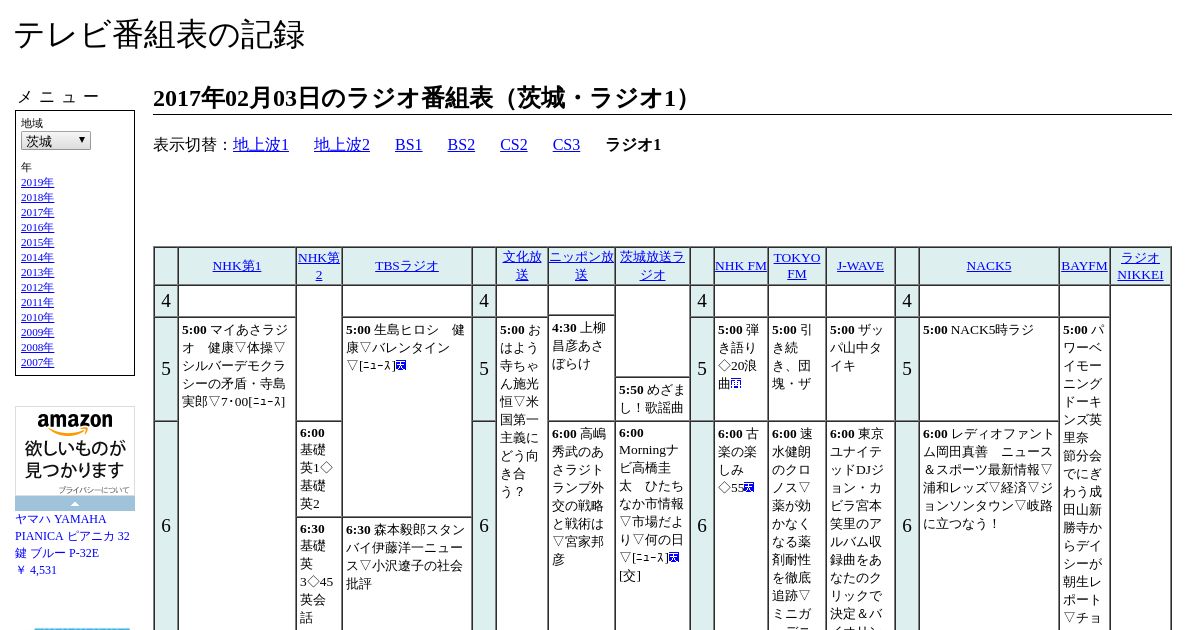Select the 6:00 レディオファントム program cell
Screen dimensions: 1200x630
click(x=989, y=526)
